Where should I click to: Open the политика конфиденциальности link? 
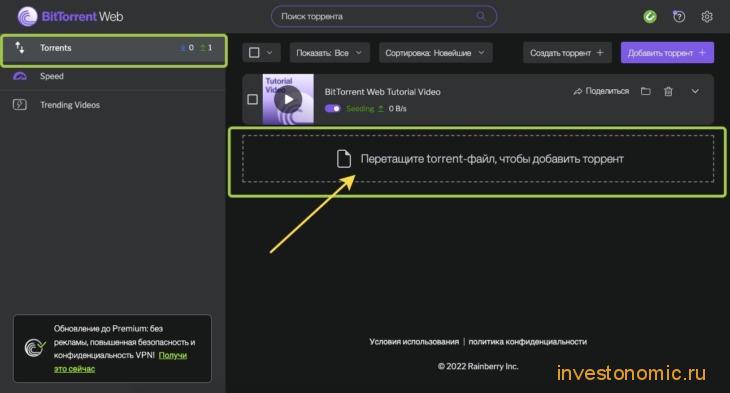[527, 341]
